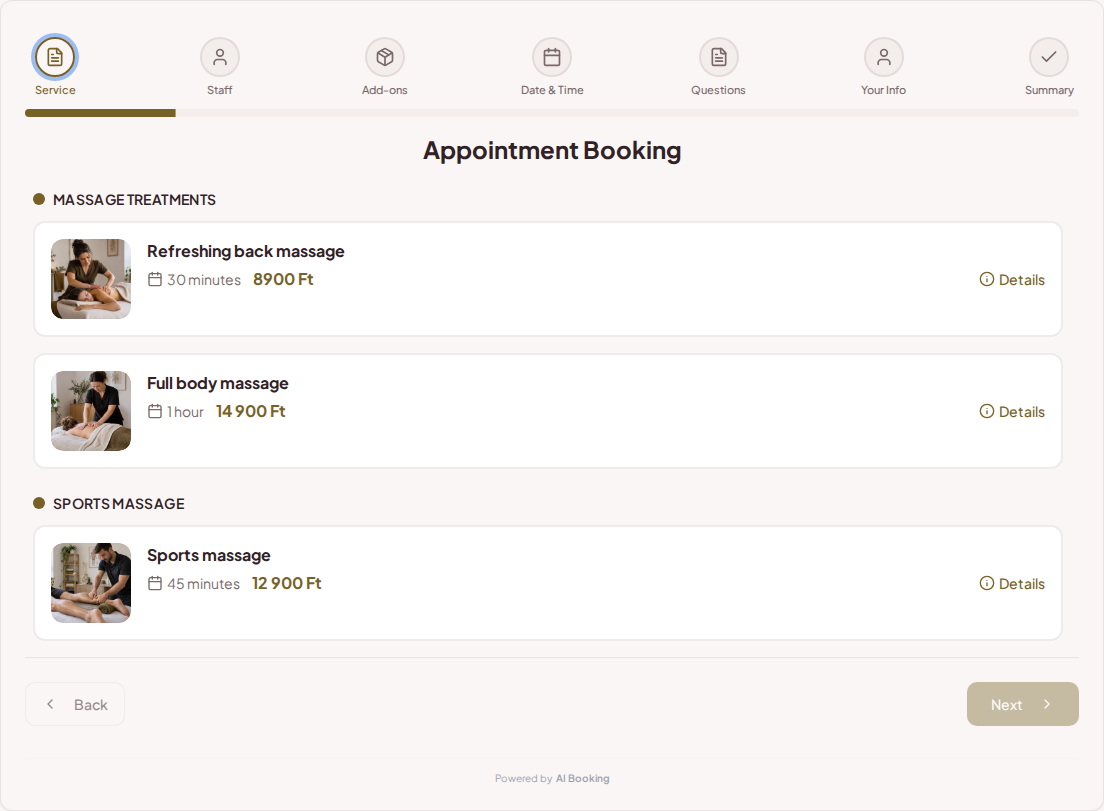
Task: Click the 12 900 Ft price
Action: (287, 584)
